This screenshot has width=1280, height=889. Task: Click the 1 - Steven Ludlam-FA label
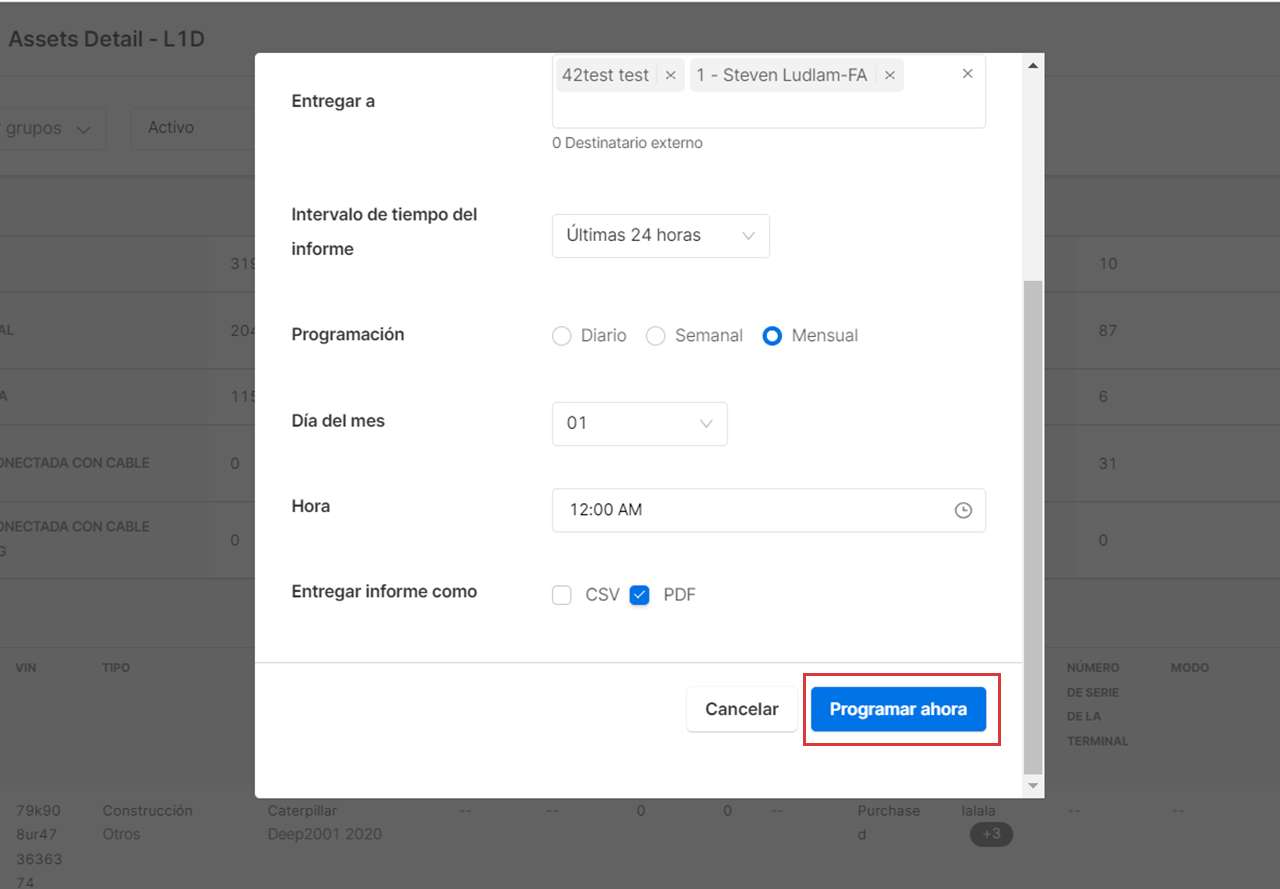pos(781,75)
